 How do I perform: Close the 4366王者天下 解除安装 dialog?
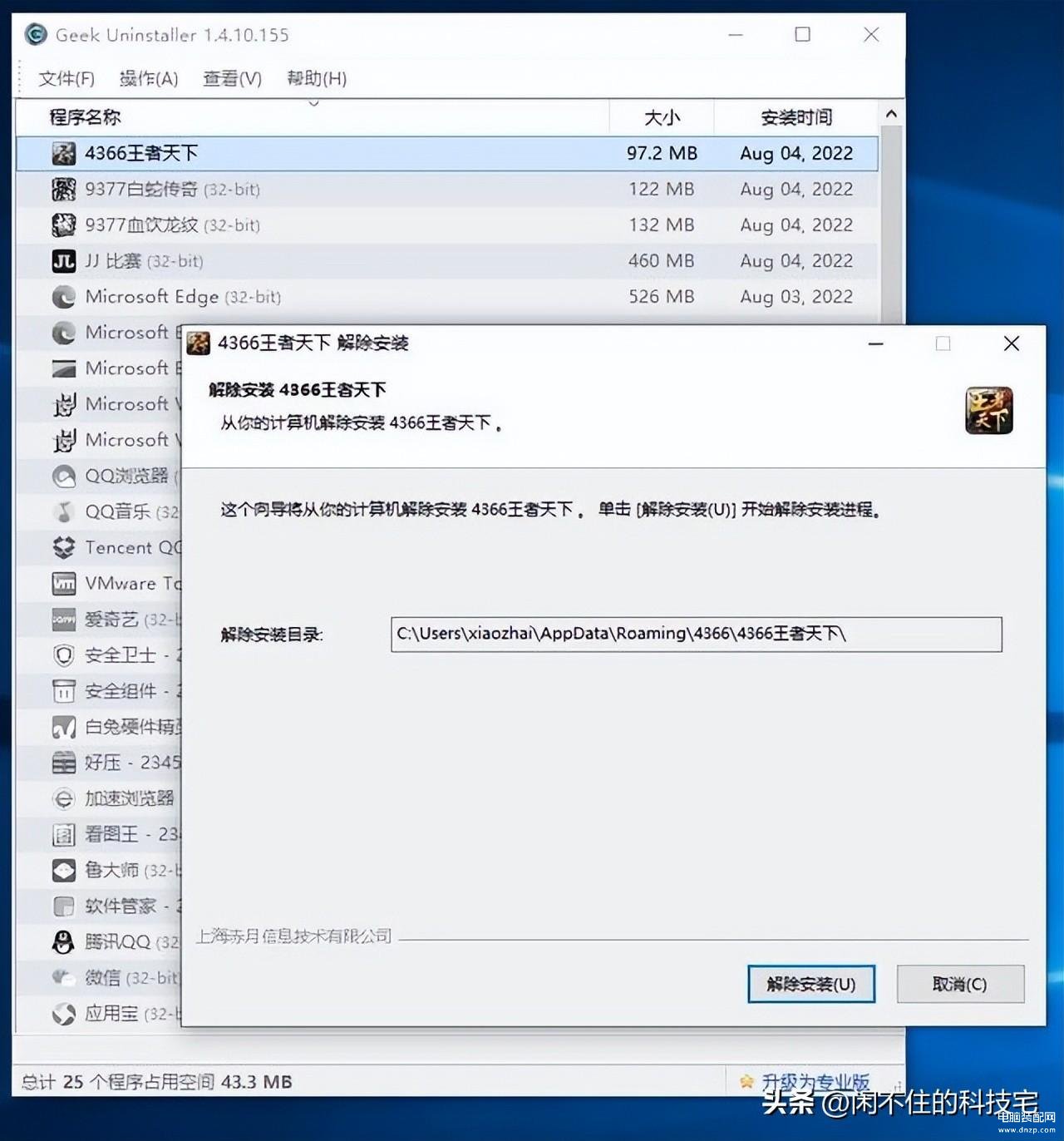[x=1012, y=343]
